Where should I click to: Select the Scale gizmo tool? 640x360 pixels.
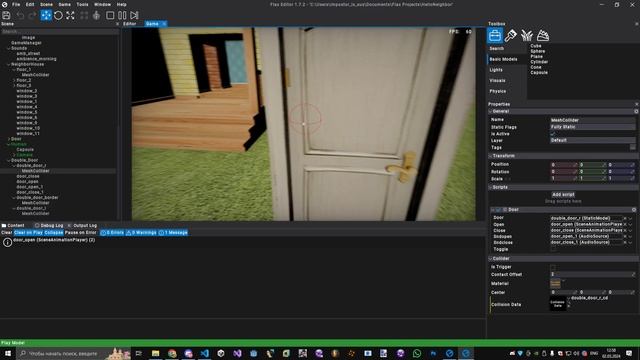pos(70,16)
